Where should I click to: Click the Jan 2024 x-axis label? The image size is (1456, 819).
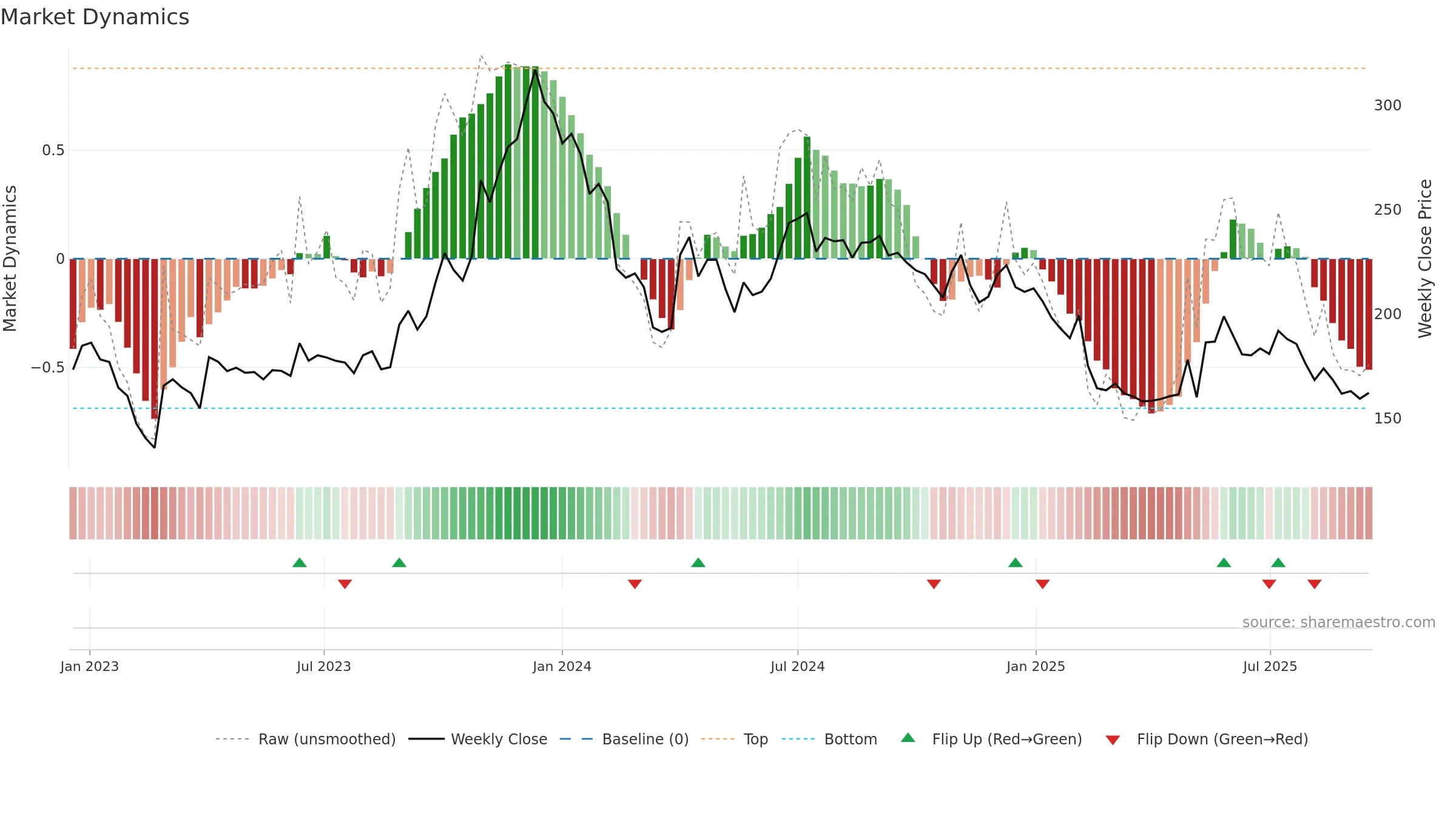point(562,666)
